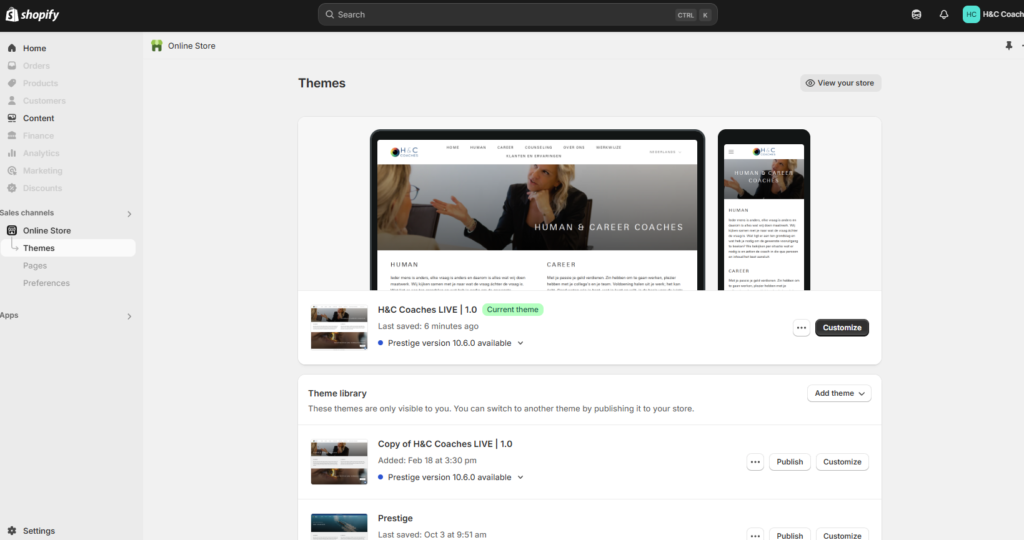
Task: Customize Copy of H&C Coaches LIVE theme
Action: [842, 462]
